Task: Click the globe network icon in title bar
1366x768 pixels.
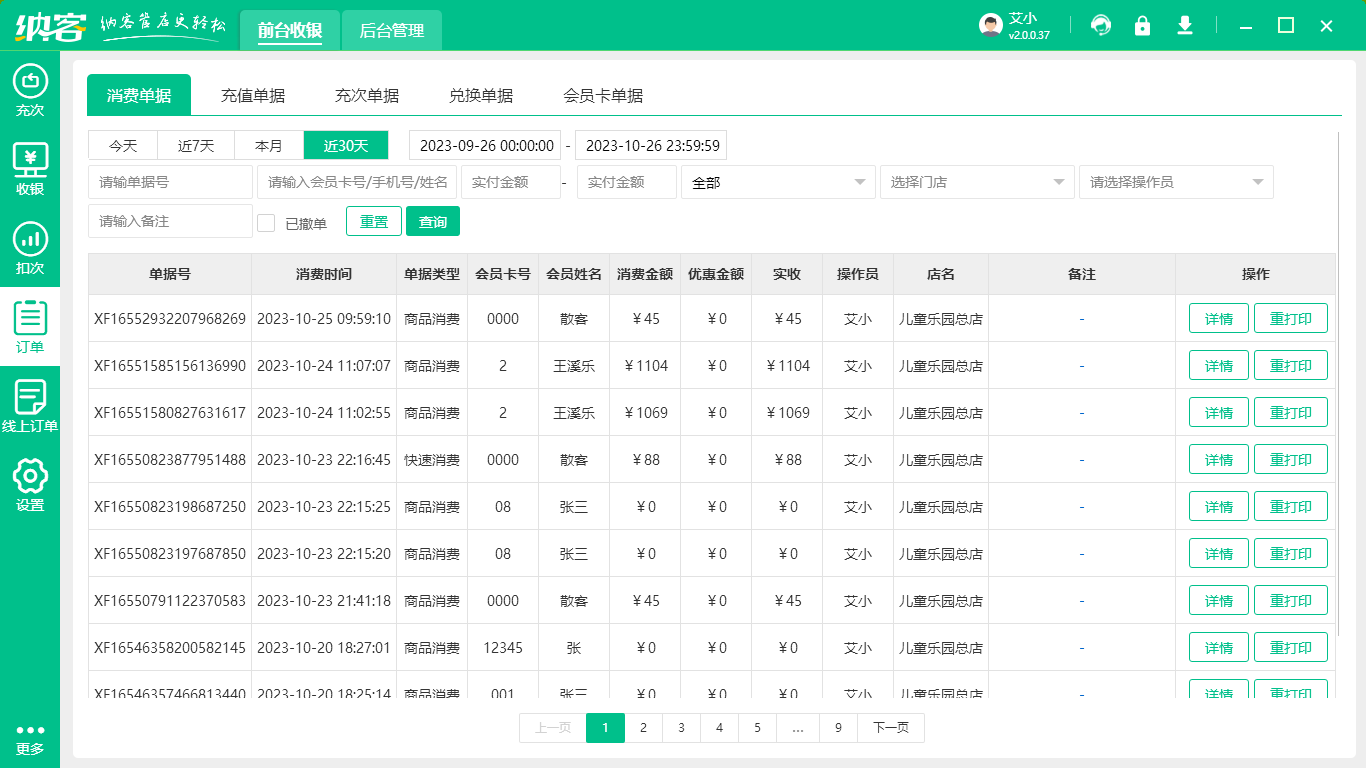Action: point(1101,25)
